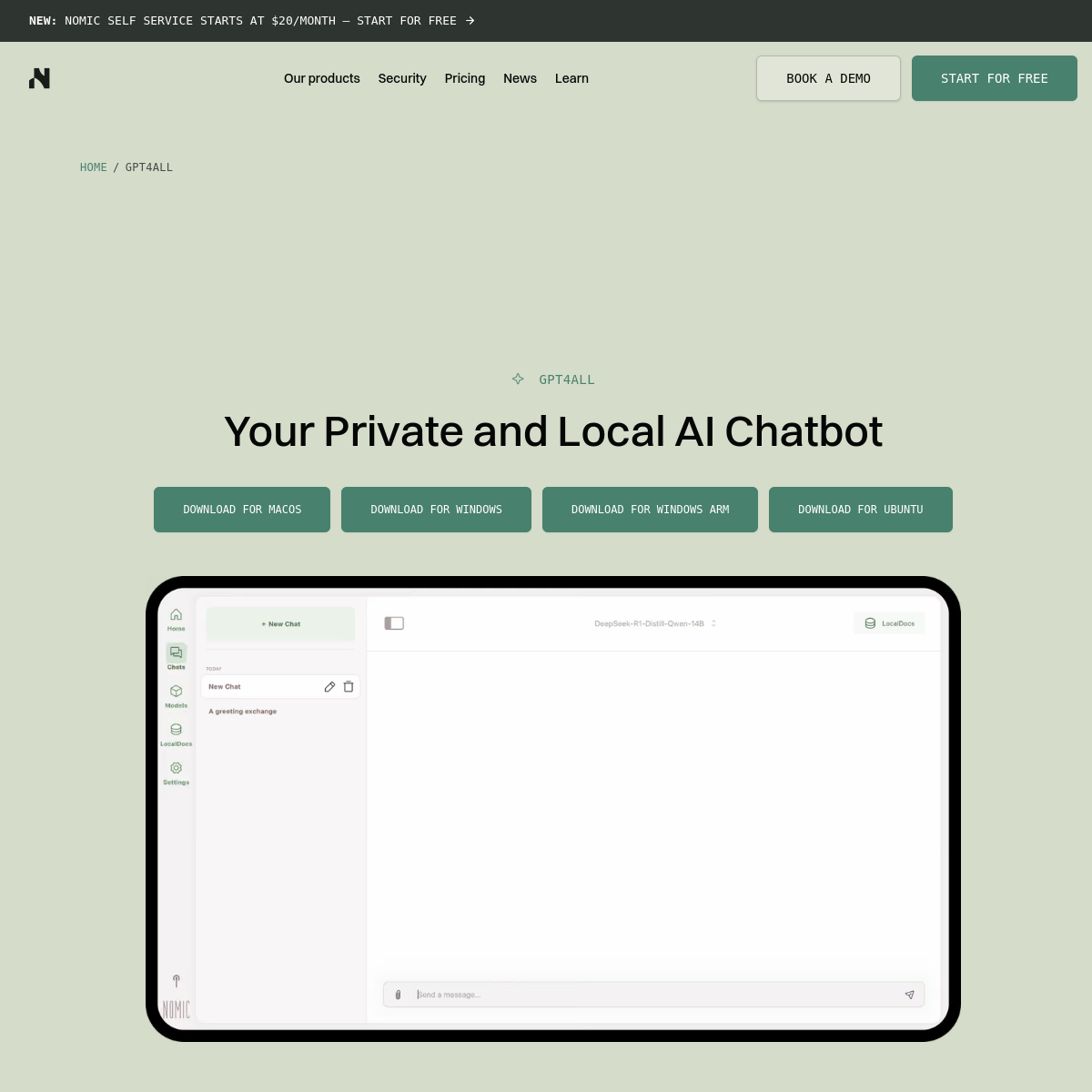Open the Settings gear in the app sidebar
The image size is (1092, 1092).
click(177, 768)
